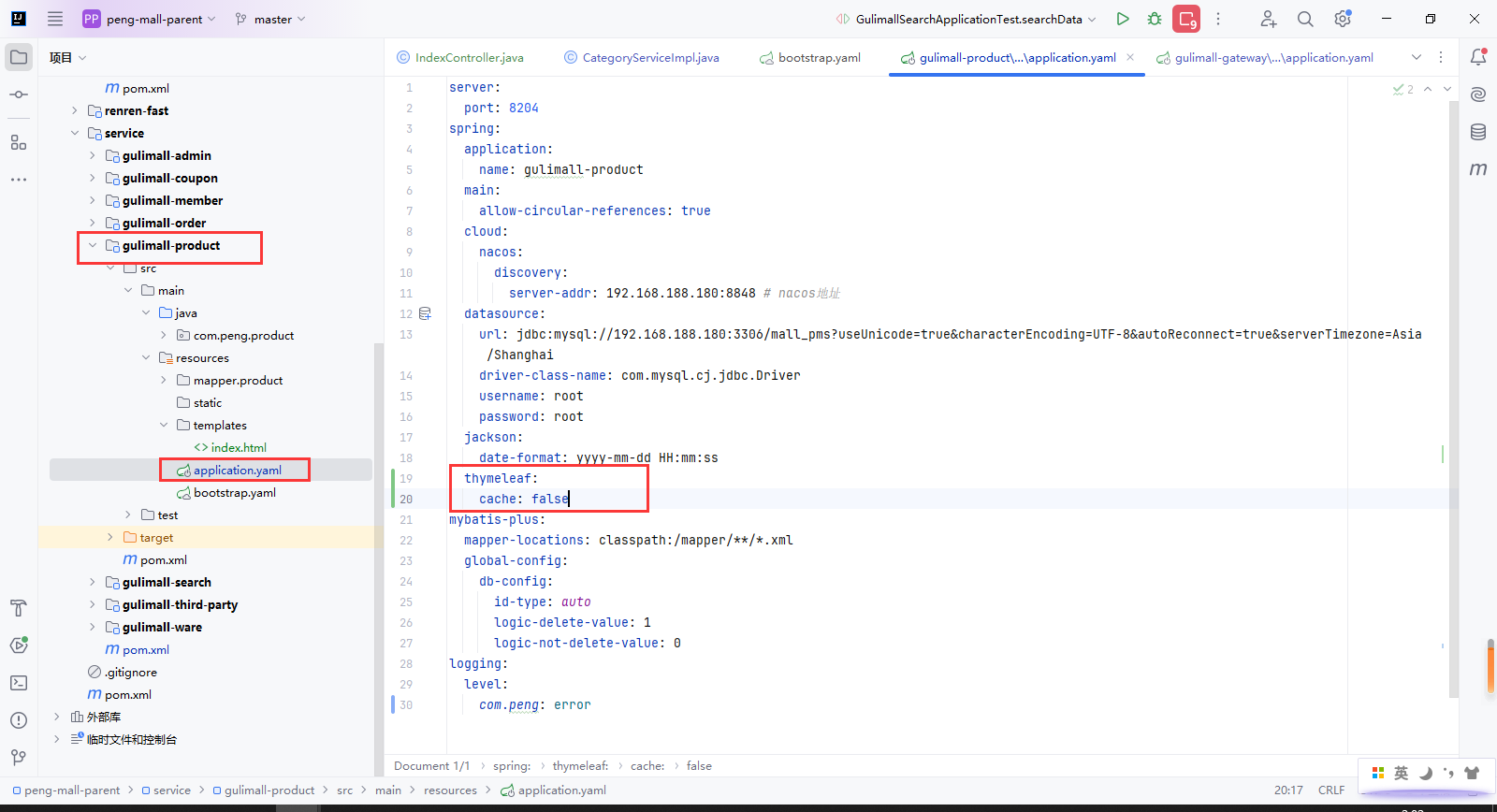
Task: Expand the target folder
Action: 110,537
